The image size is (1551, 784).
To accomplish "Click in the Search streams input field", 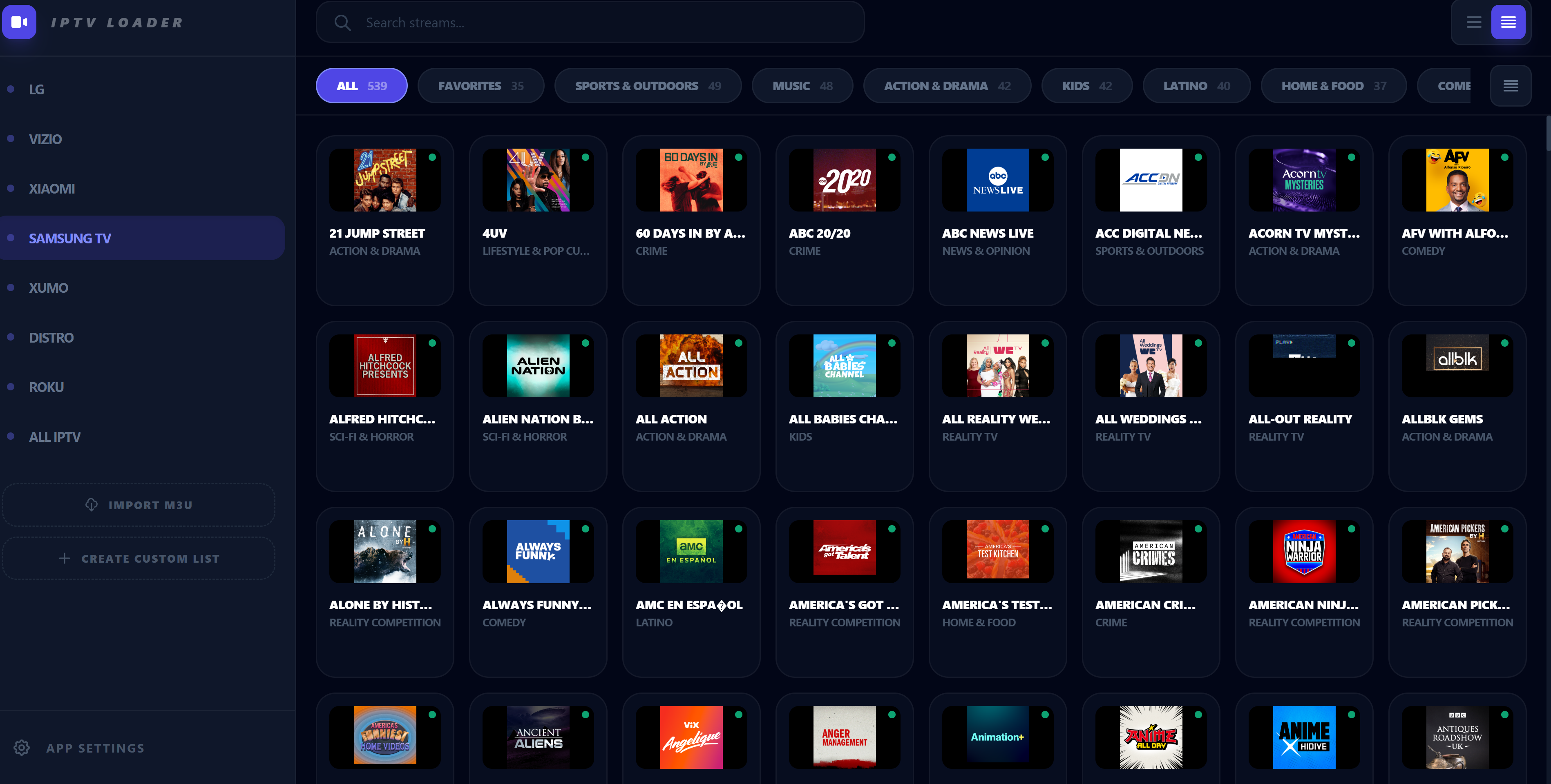I will pos(602,23).
